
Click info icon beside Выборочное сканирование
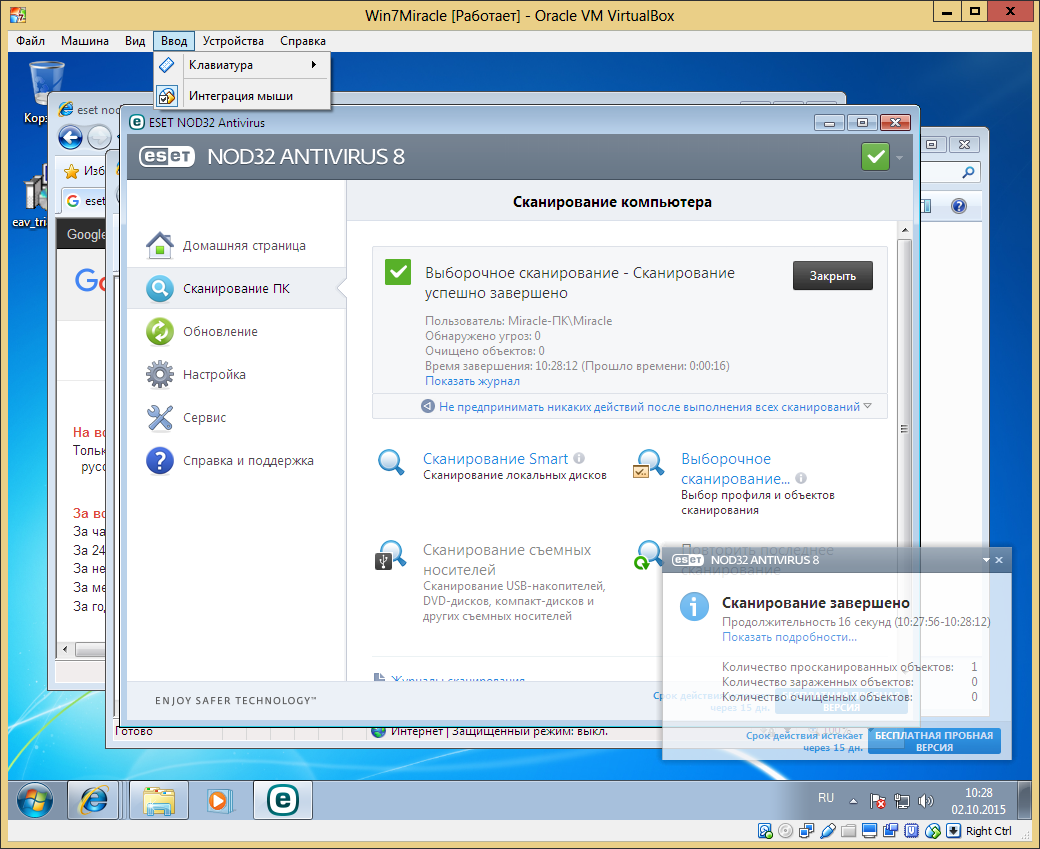click(x=801, y=478)
